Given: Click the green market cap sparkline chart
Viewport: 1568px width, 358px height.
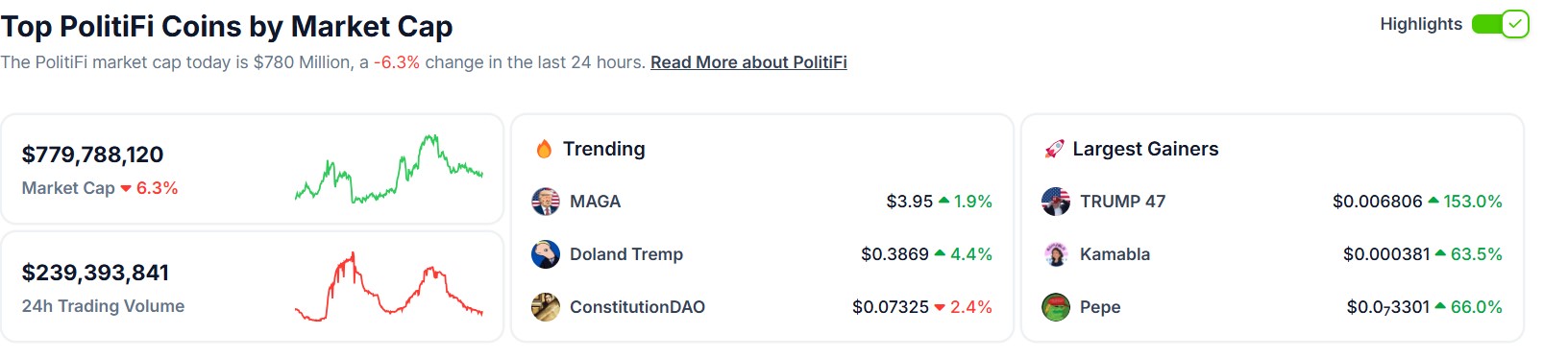Looking at the screenshot, I should coord(389,169).
